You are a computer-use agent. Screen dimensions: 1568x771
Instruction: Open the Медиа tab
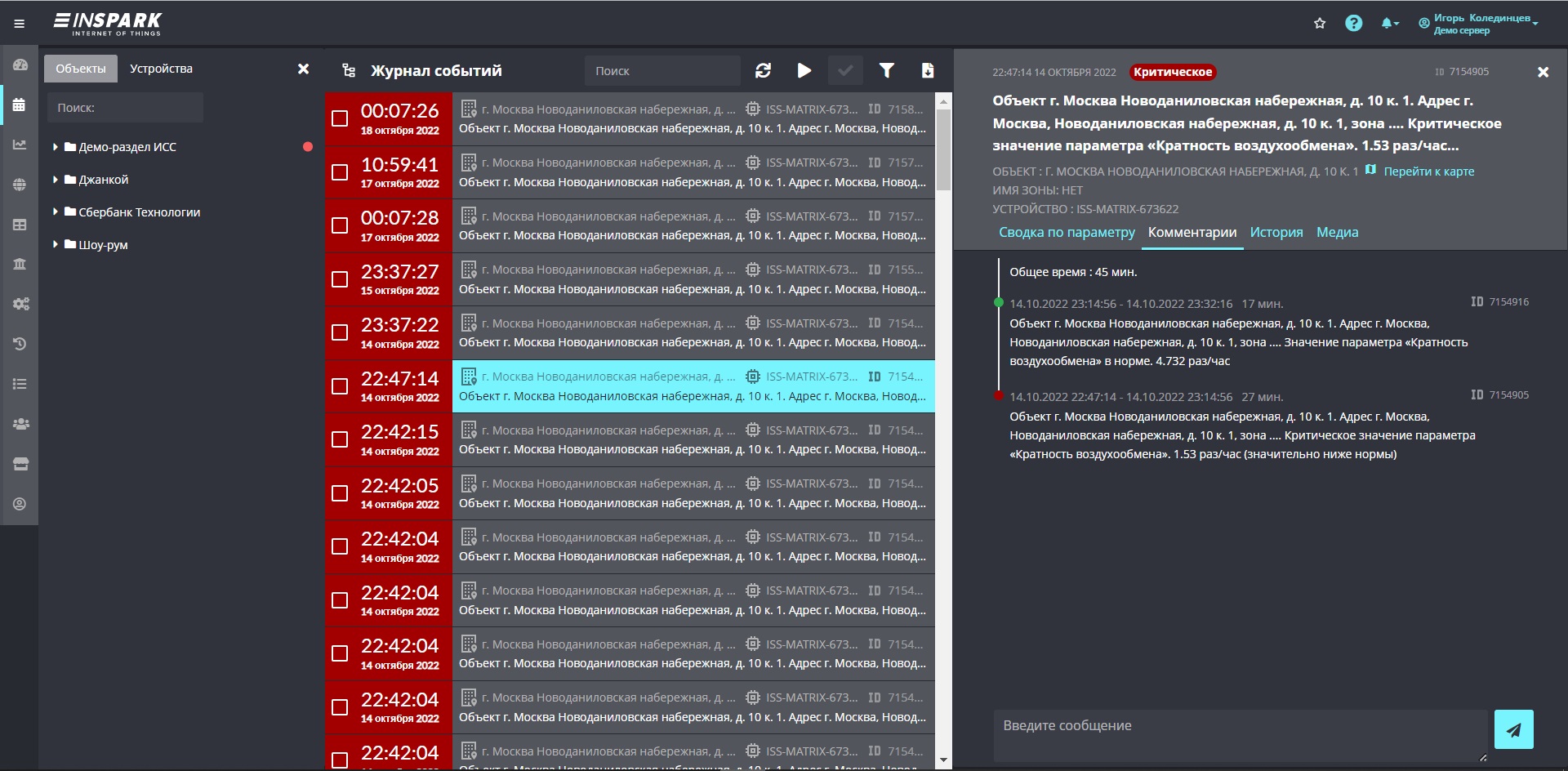point(1338,233)
